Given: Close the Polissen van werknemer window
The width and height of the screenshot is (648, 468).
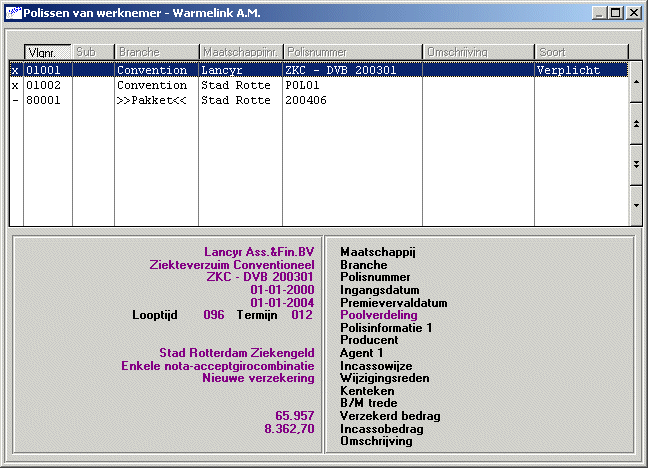Looking at the screenshot, I should (633, 13).
